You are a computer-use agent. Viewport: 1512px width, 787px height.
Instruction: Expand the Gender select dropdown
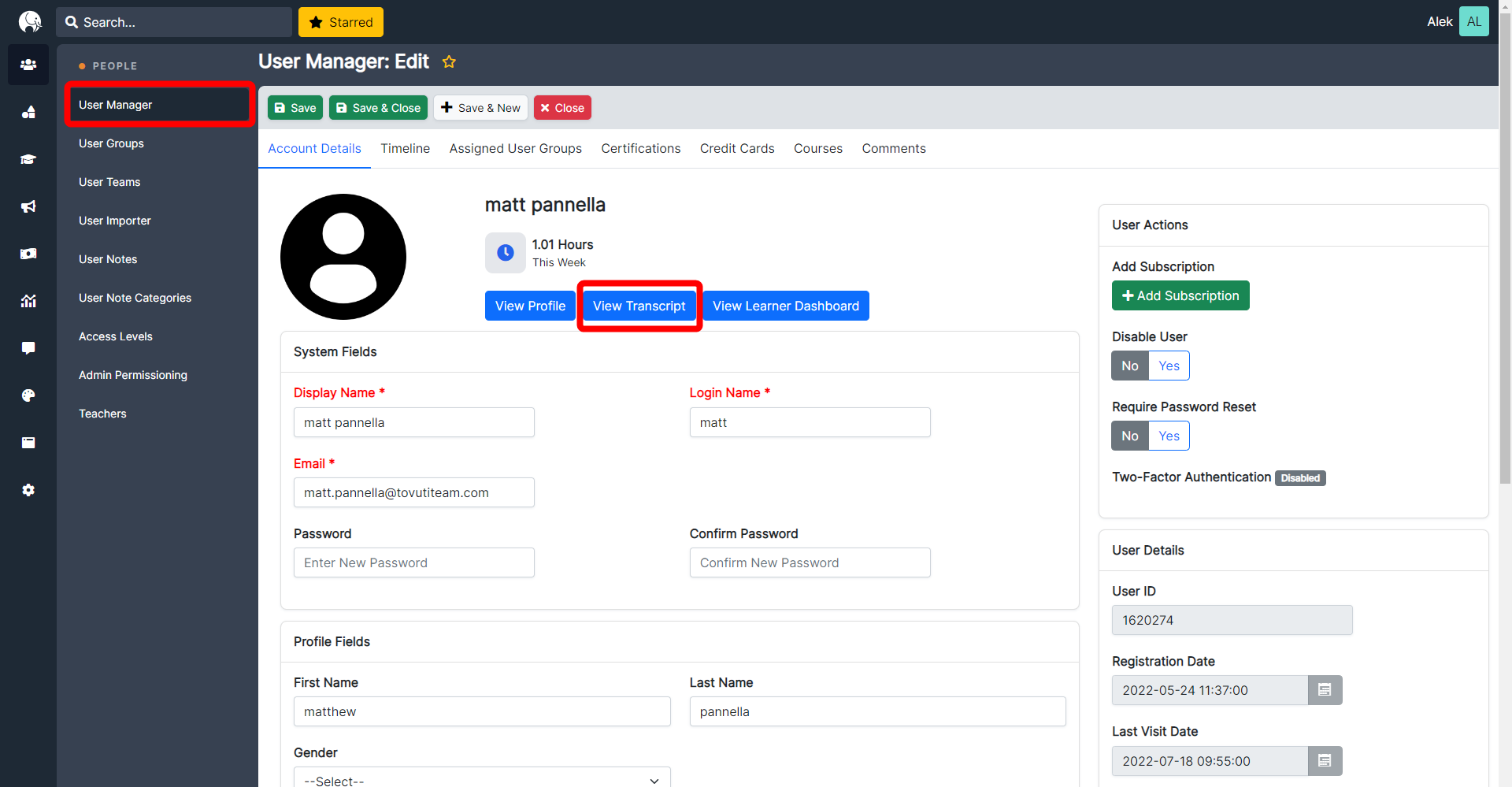click(x=482, y=778)
